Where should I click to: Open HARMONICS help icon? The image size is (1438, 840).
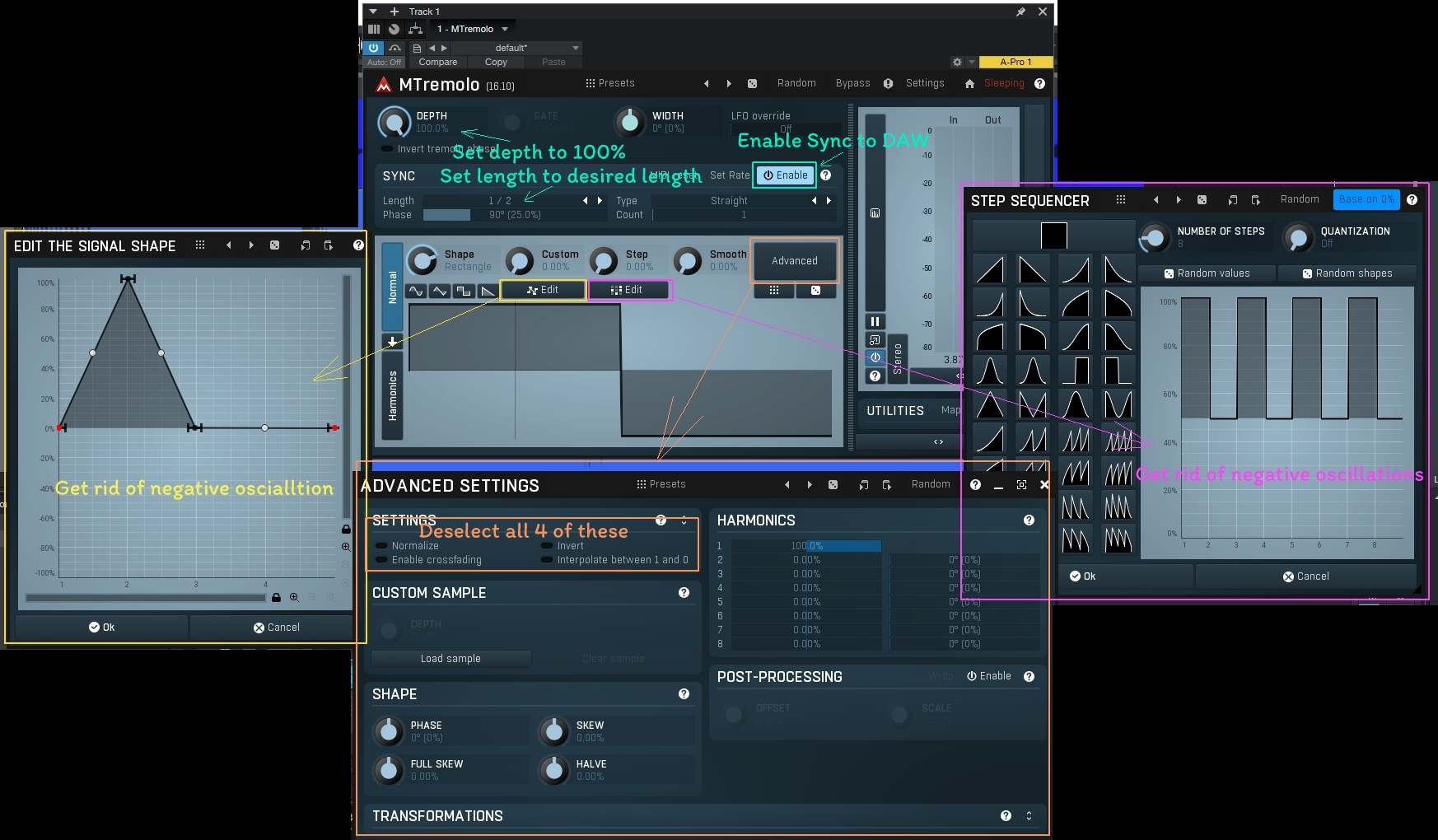1029,520
